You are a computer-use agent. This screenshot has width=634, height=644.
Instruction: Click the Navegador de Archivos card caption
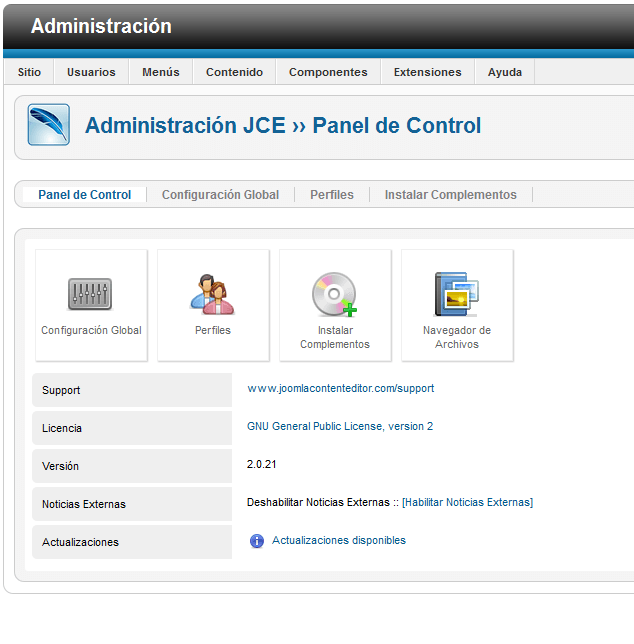click(457, 337)
